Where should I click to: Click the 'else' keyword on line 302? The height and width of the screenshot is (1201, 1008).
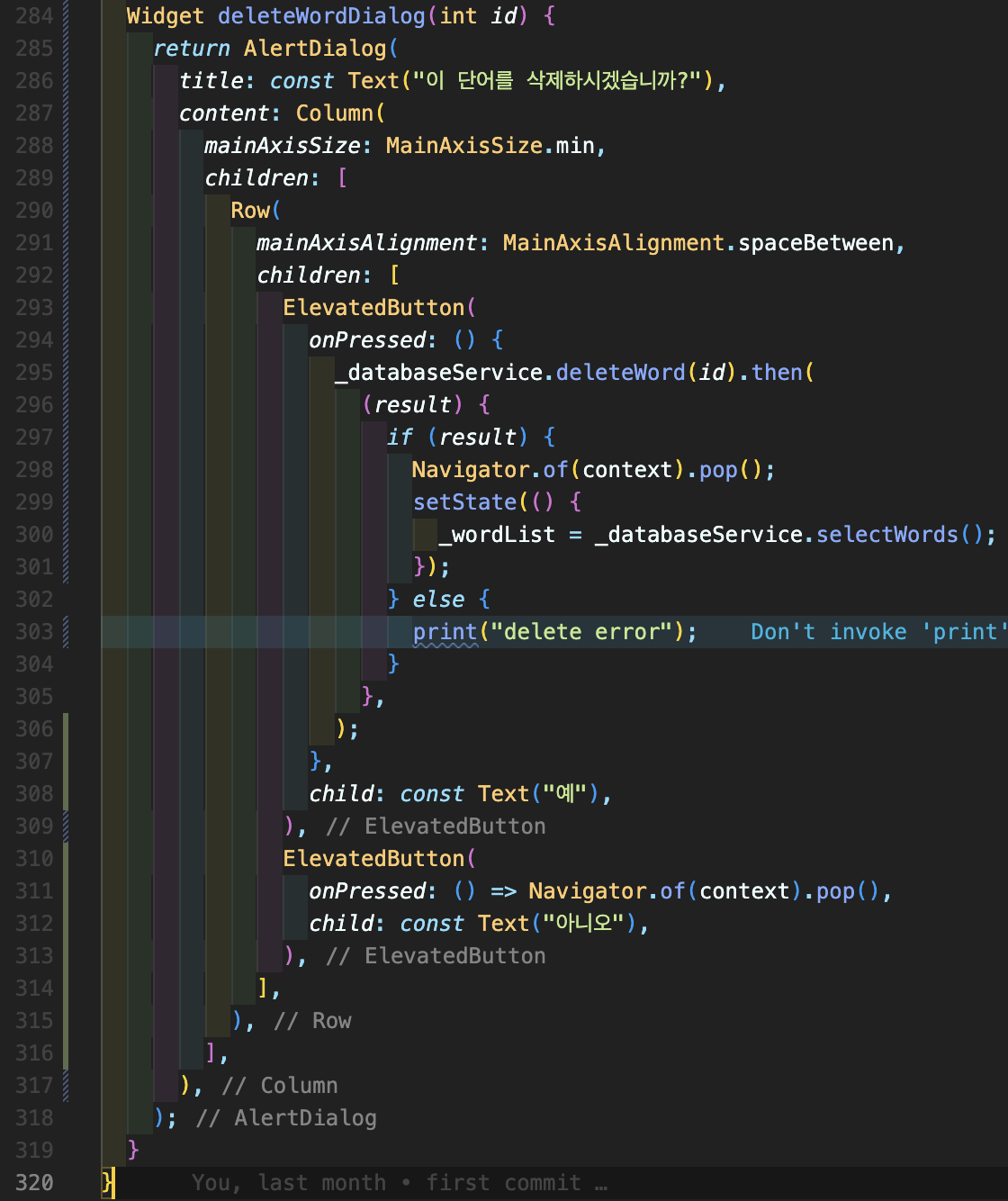click(x=438, y=600)
